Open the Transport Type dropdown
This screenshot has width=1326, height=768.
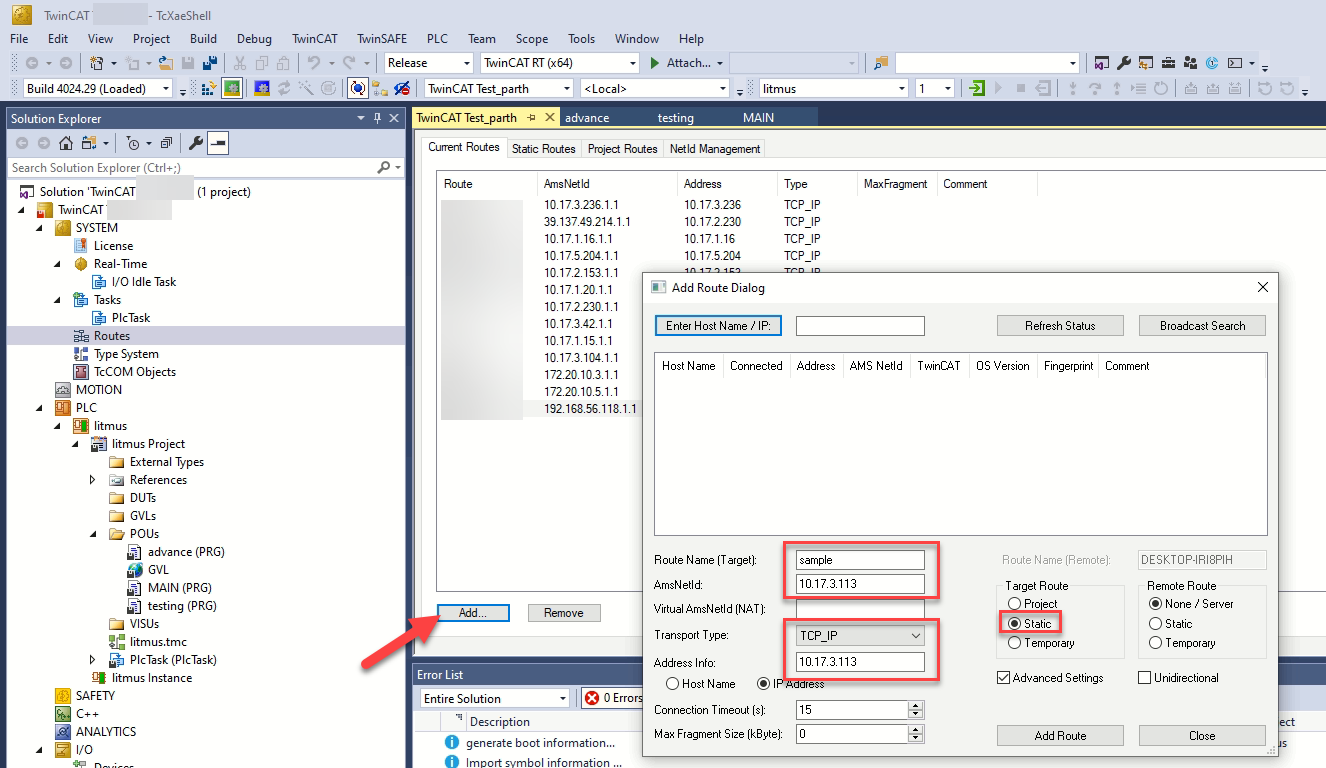pos(860,635)
